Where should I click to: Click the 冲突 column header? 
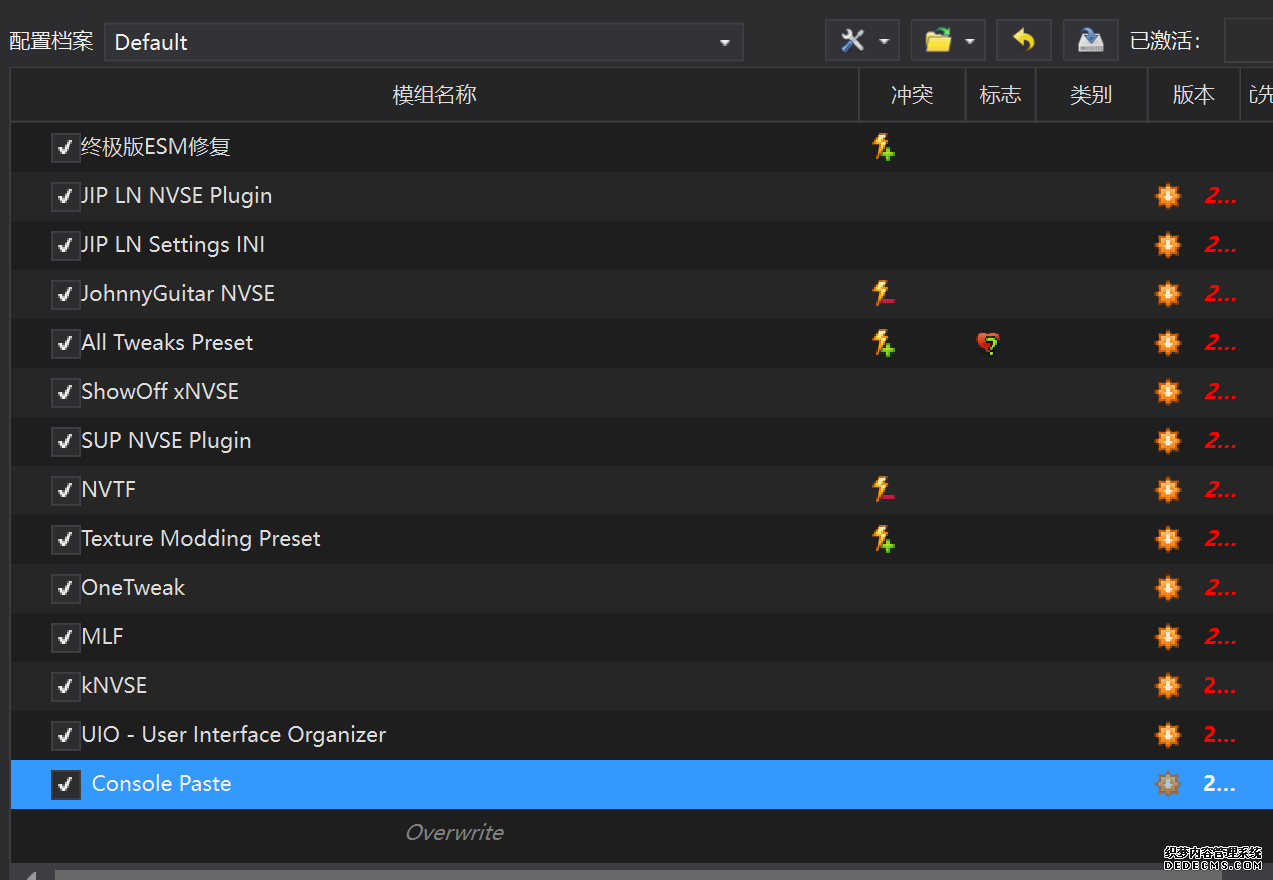[x=911, y=95]
